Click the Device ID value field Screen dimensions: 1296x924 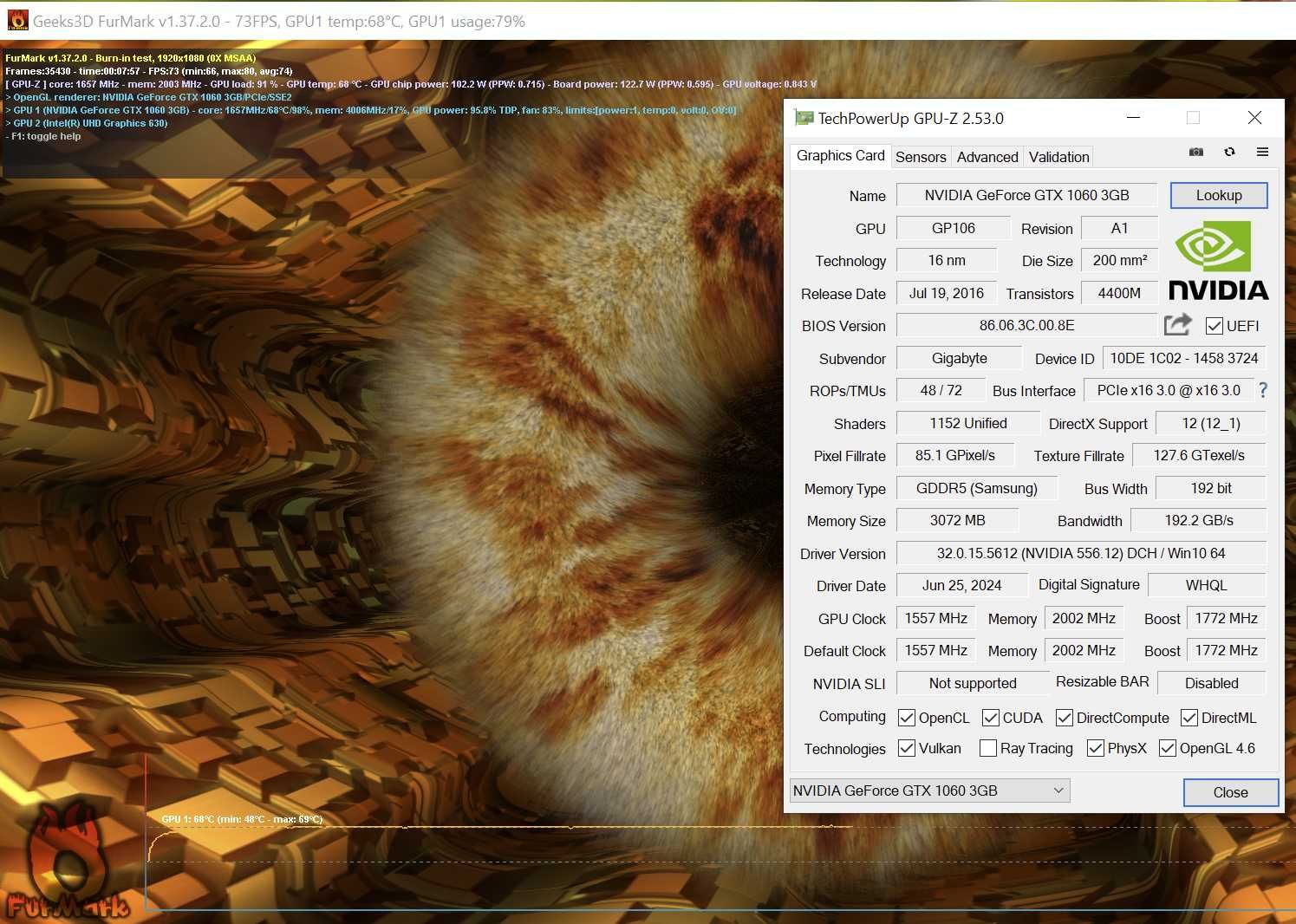click(1184, 358)
